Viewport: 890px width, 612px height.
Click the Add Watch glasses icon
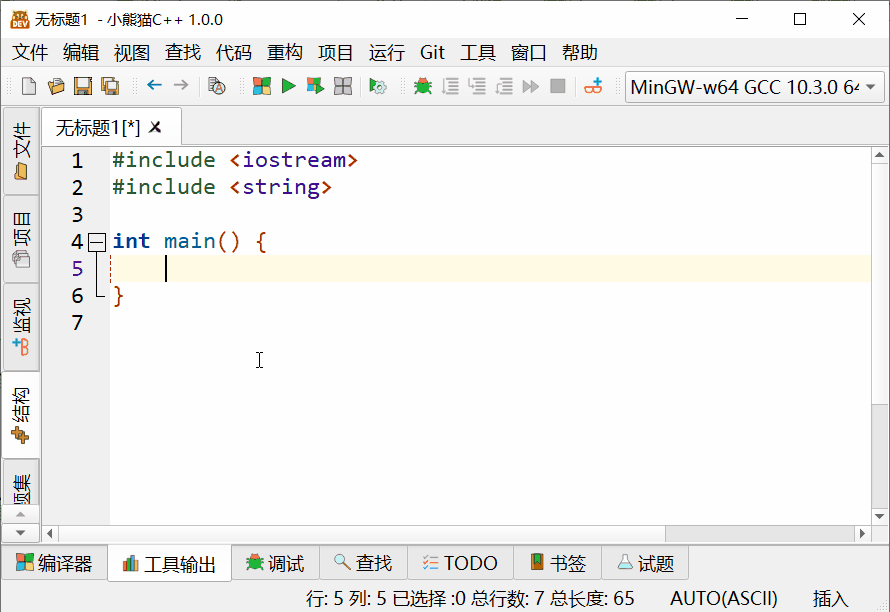click(x=594, y=87)
